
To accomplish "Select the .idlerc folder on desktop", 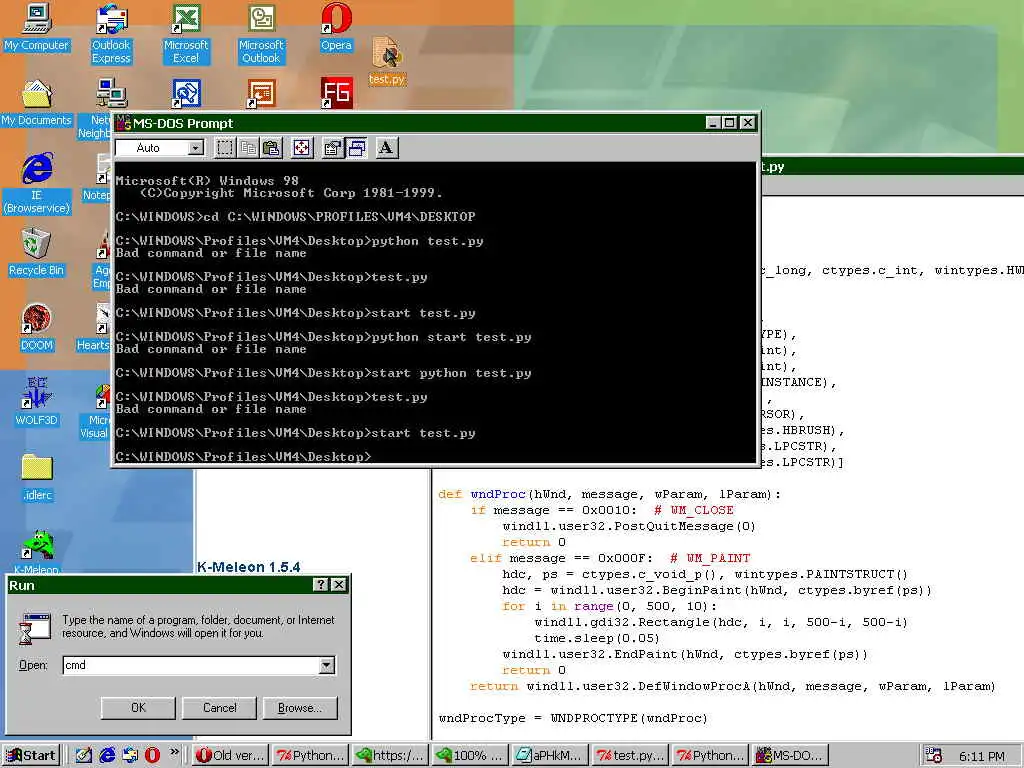I will (x=37, y=478).
